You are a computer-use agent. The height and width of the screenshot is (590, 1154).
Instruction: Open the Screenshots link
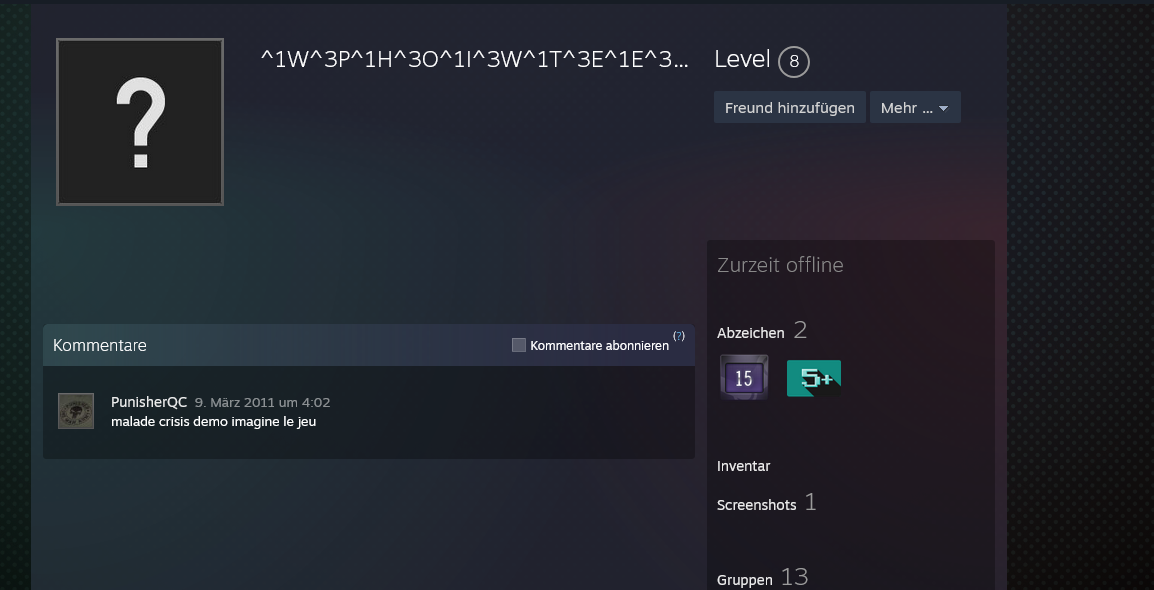pos(757,505)
